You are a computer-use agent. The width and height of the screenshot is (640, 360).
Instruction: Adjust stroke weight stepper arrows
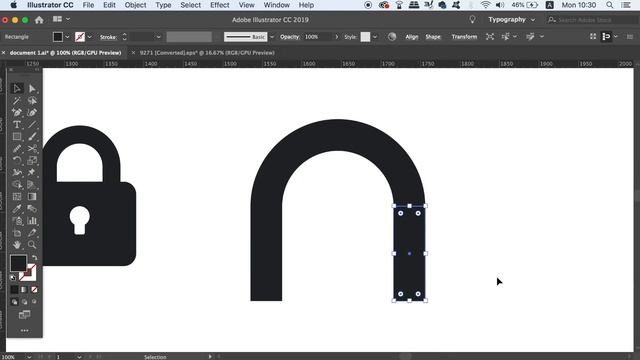click(x=124, y=37)
